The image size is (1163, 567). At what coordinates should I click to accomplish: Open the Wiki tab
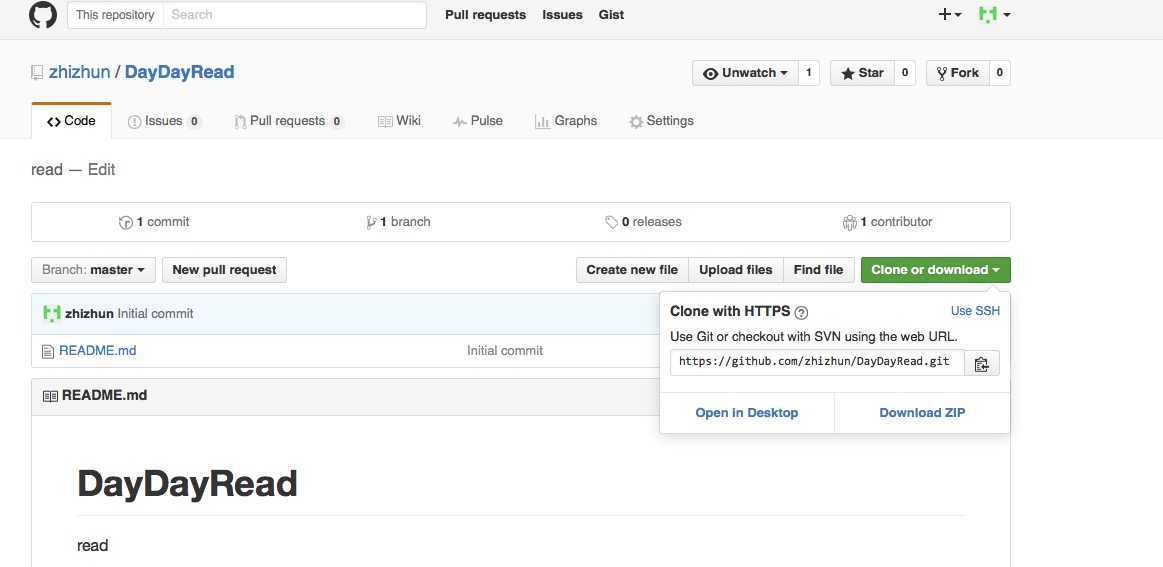coord(399,121)
